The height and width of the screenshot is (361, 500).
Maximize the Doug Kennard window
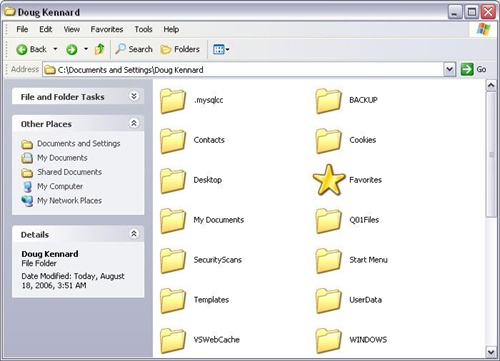coord(472,12)
